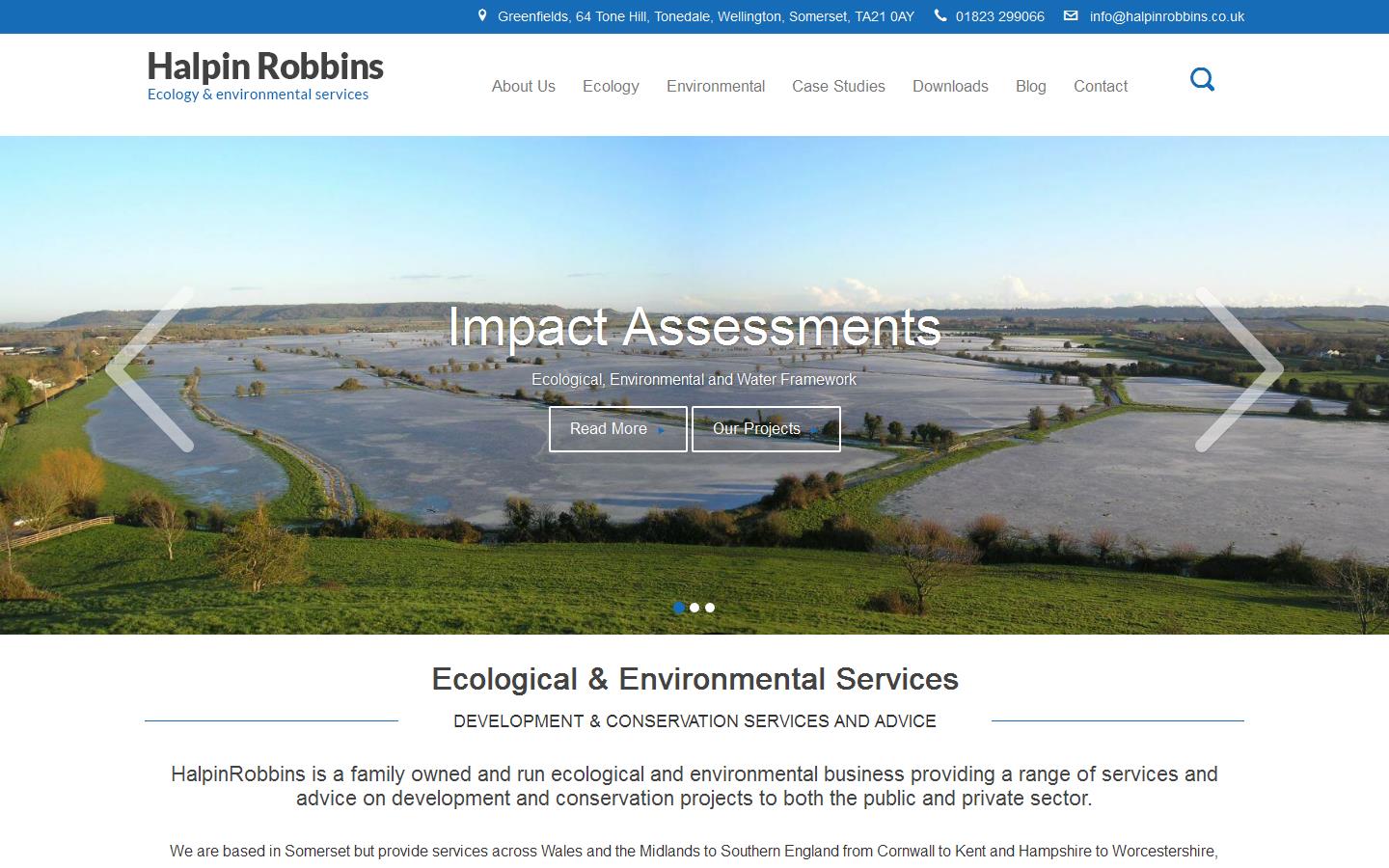Screen dimensions: 1389x868
Task: Go to the Case Studies menu item
Action: (x=837, y=86)
